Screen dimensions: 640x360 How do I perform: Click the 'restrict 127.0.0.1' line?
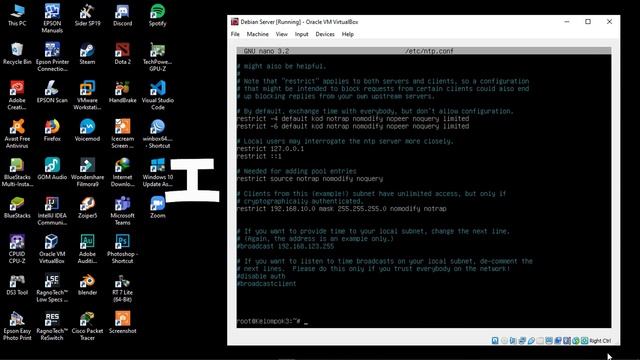pyautogui.click(x=270, y=149)
